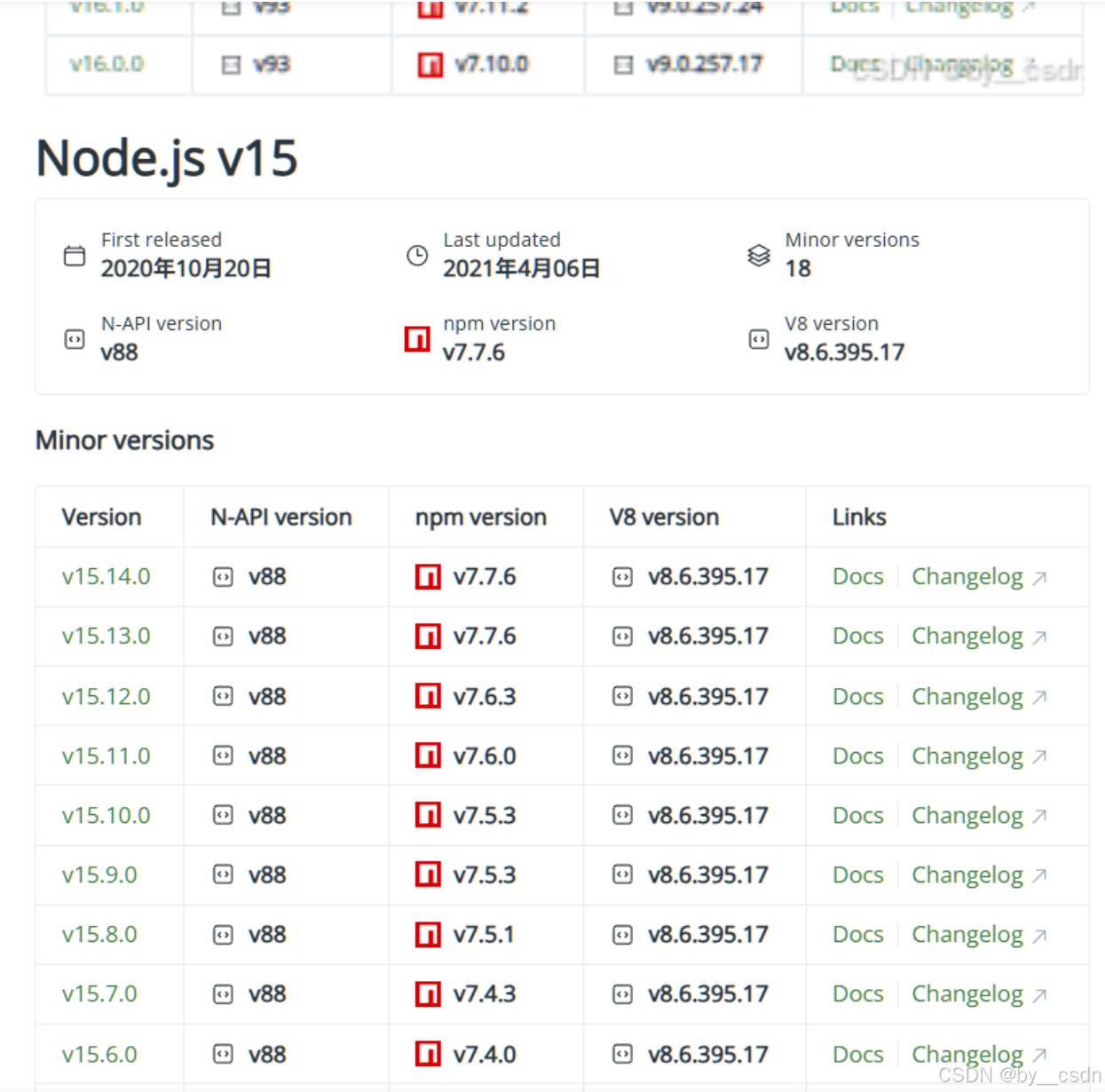Open the v15.9.0 version link
Screen dimensions: 1105x1092
tap(99, 875)
